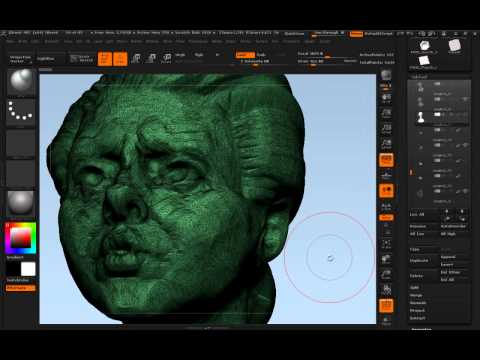Pick a color in the color picker square
The height and width of the screenshot is (360, 480).
21,238
